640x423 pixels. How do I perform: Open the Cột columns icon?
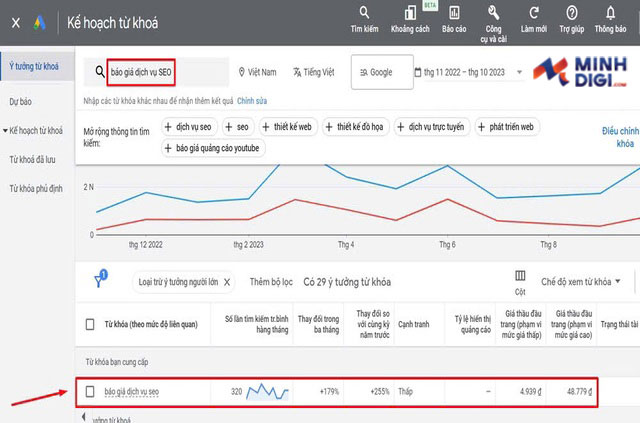tap(520, 276)
